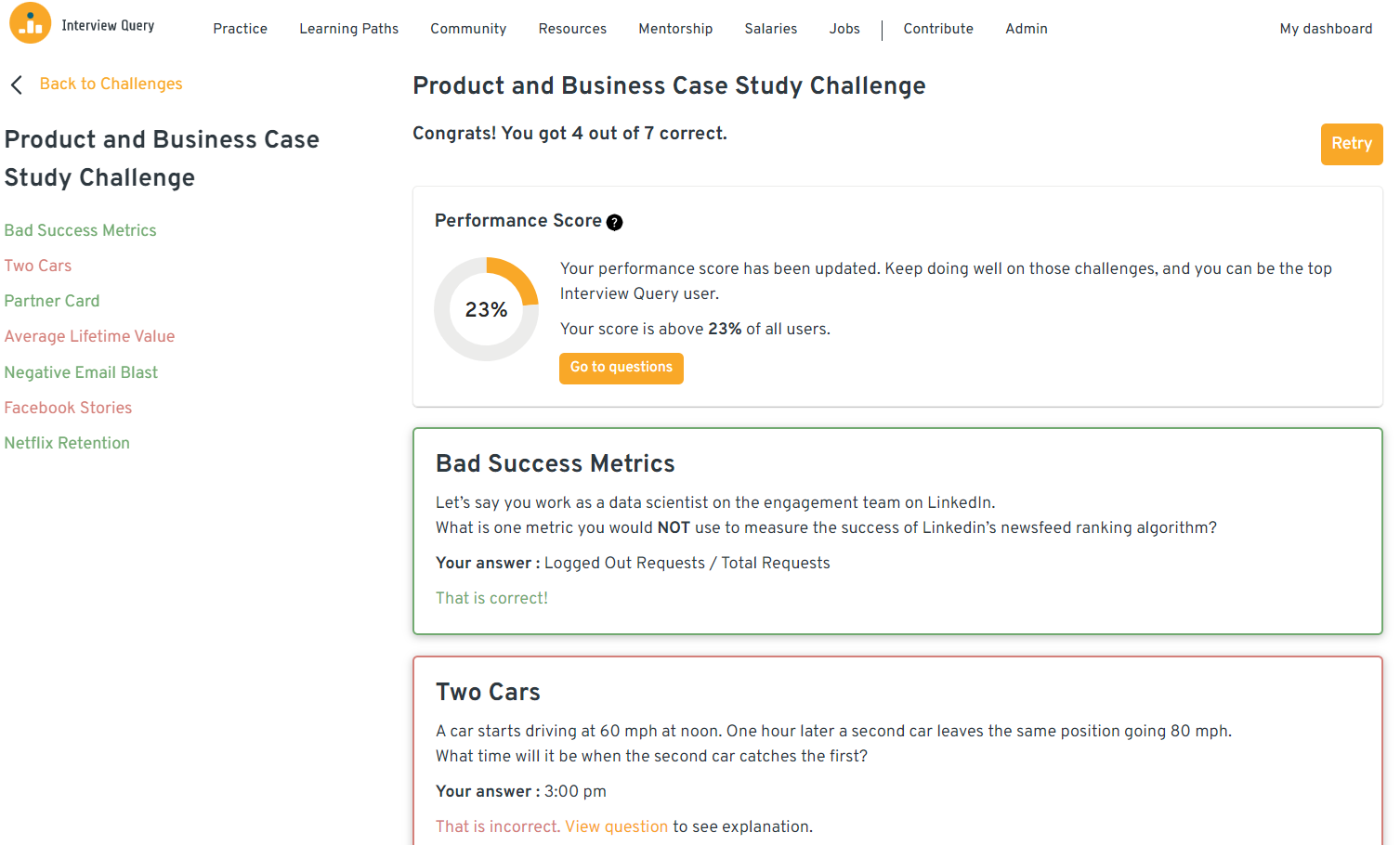Open the Contribute page
This screenshot has height=845, width=1400.
pyautogui.click(x=938, y=29)
